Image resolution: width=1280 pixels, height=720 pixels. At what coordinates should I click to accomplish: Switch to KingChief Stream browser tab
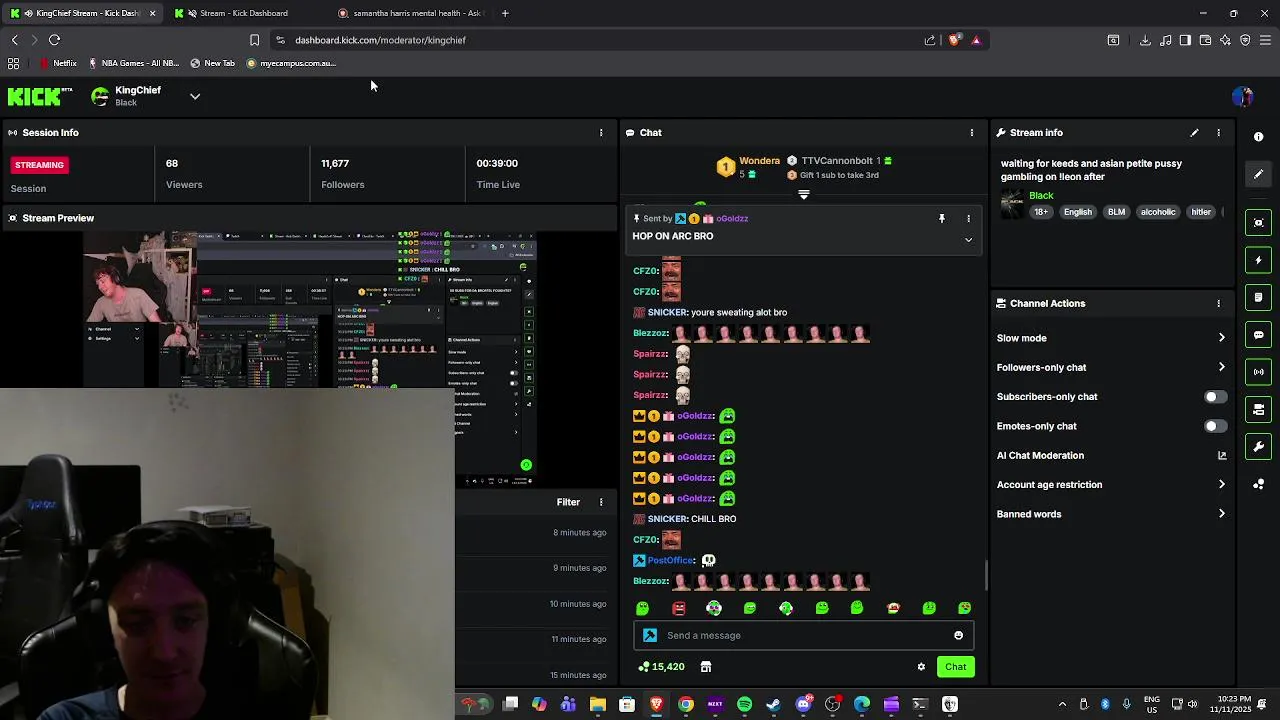click(84, 13)
